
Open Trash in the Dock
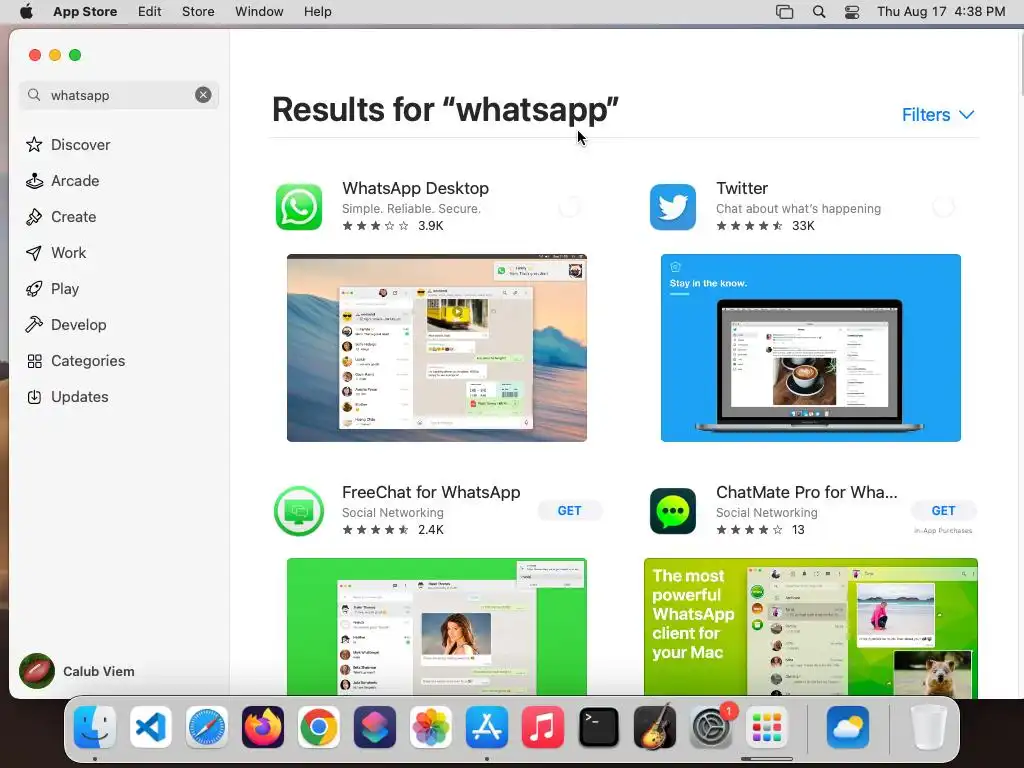pos(929,727)
